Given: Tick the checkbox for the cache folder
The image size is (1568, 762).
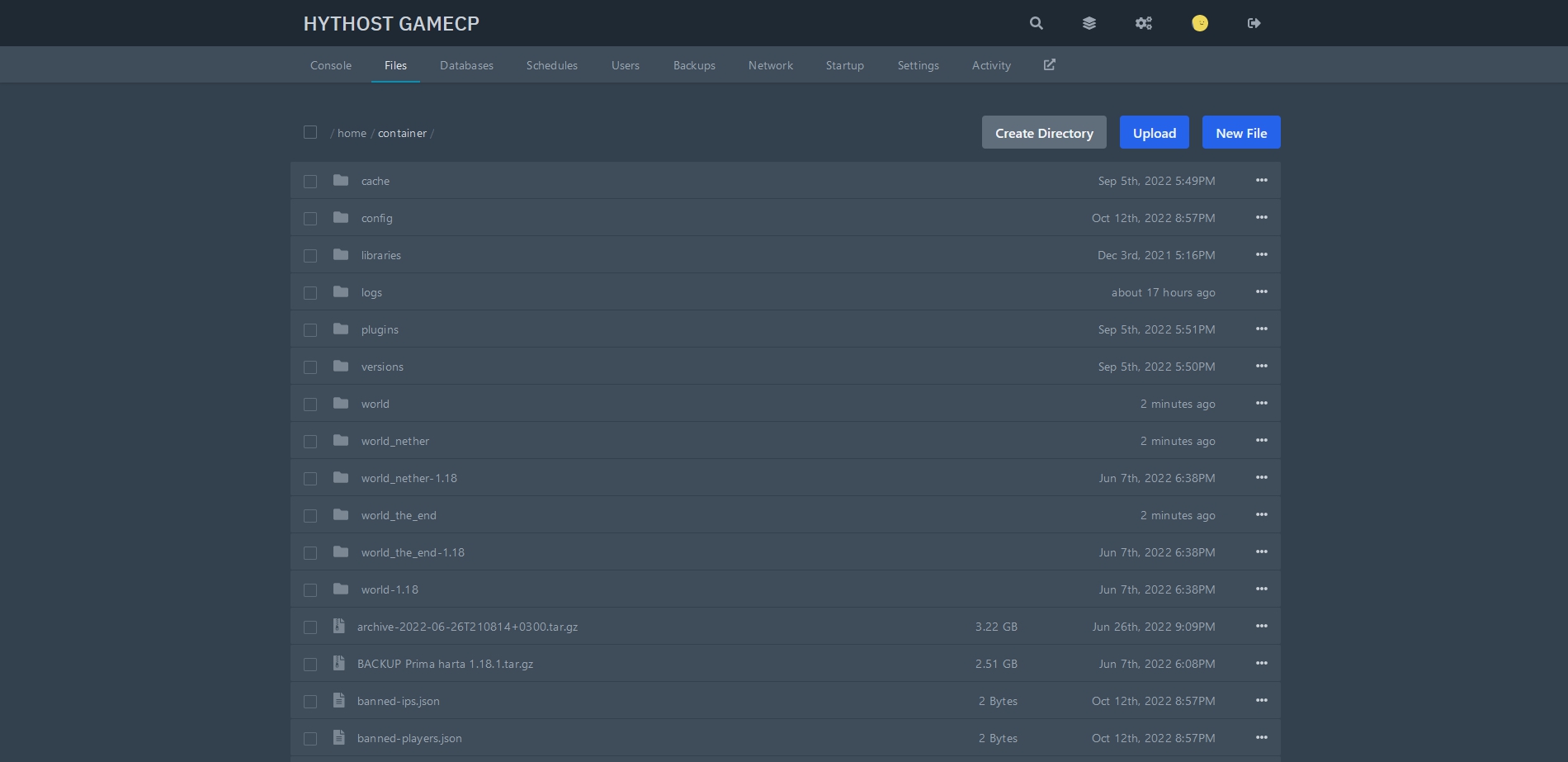Looking at the screenshot, I should click(310, 182).
